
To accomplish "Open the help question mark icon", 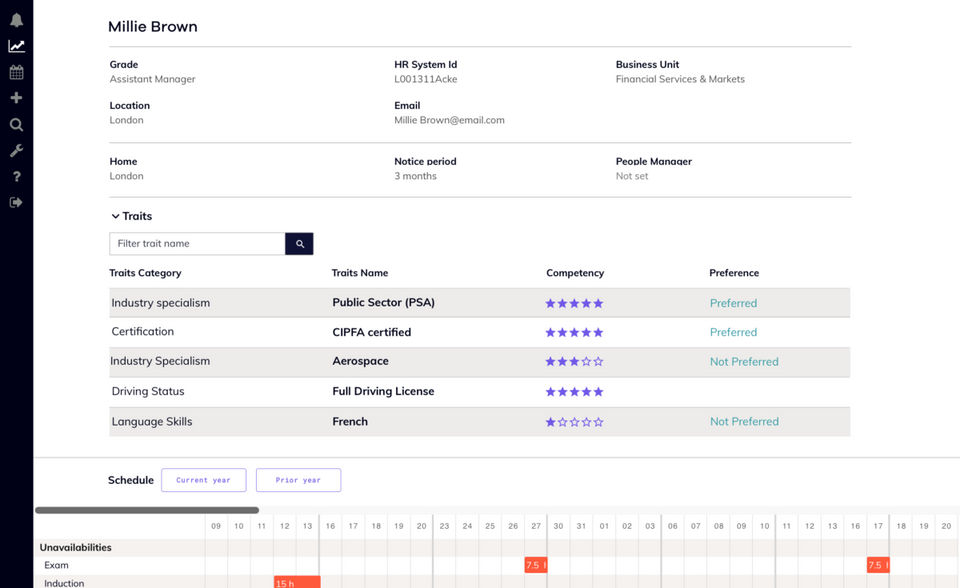I will coord(16,177).
